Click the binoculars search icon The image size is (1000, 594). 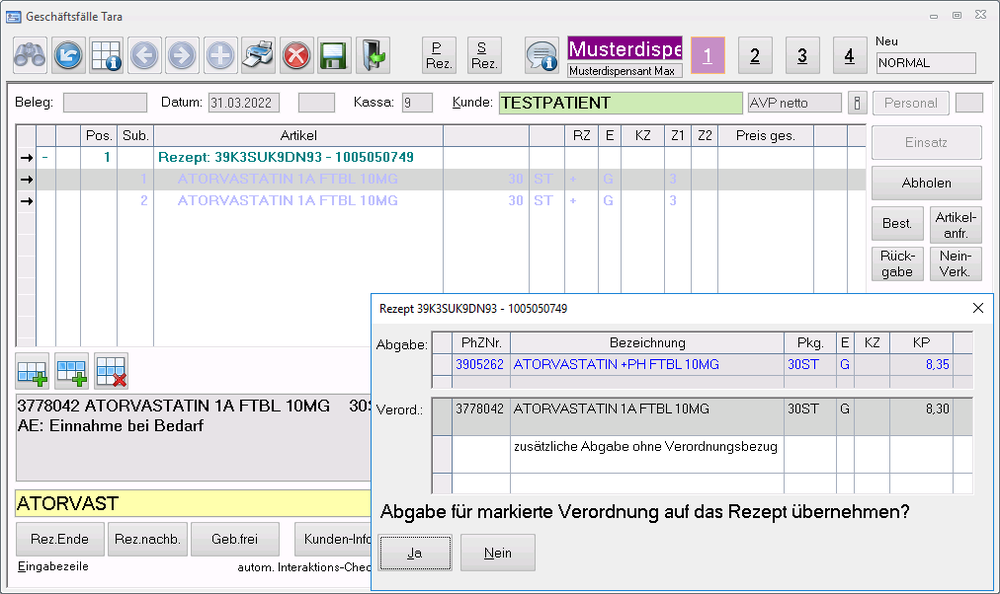[30, 55]
